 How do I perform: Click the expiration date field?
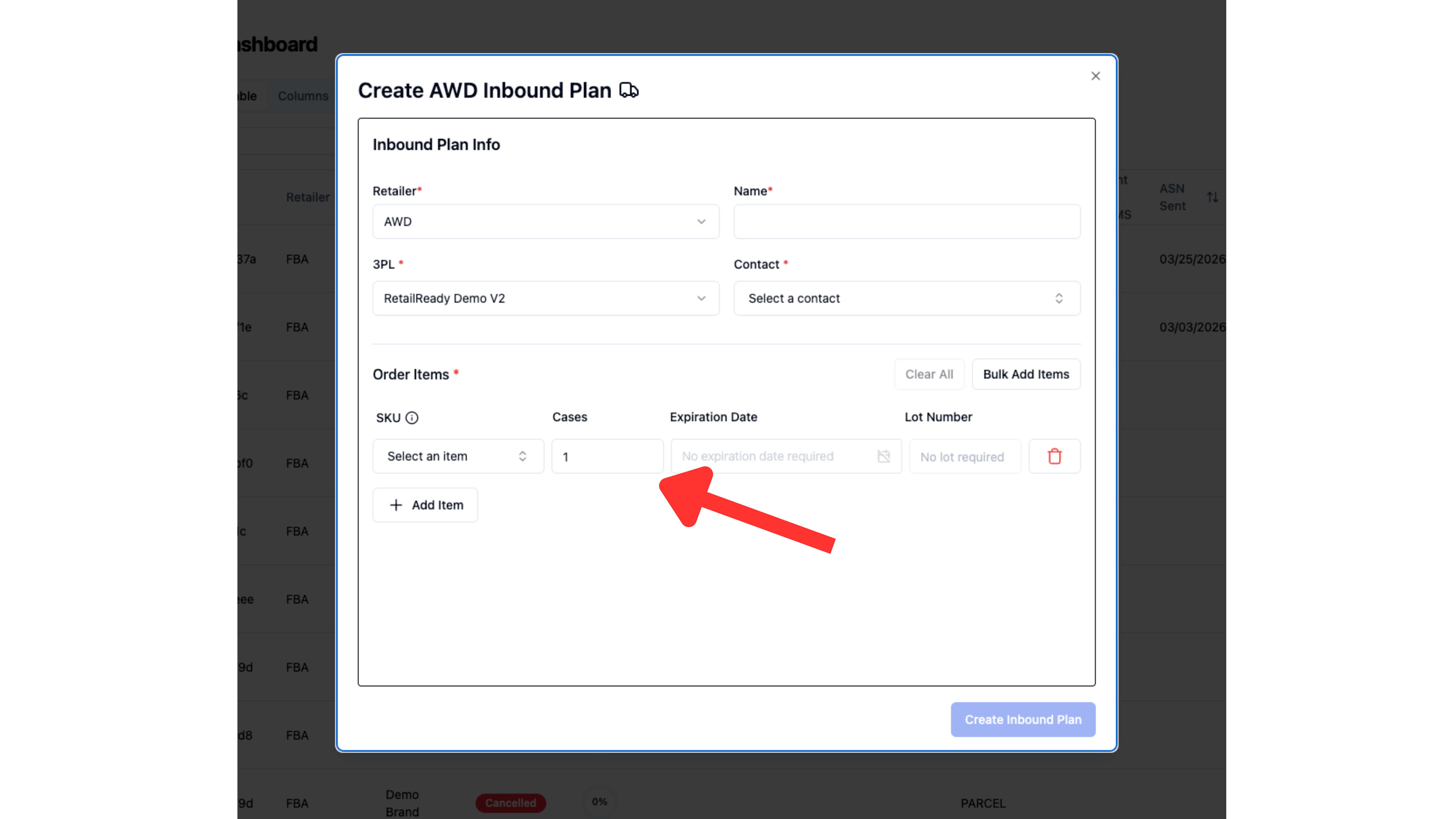tap(786, 456)
